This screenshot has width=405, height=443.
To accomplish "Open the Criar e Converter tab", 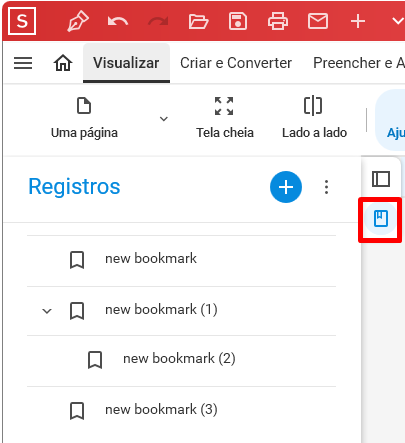I will point(236,63).
